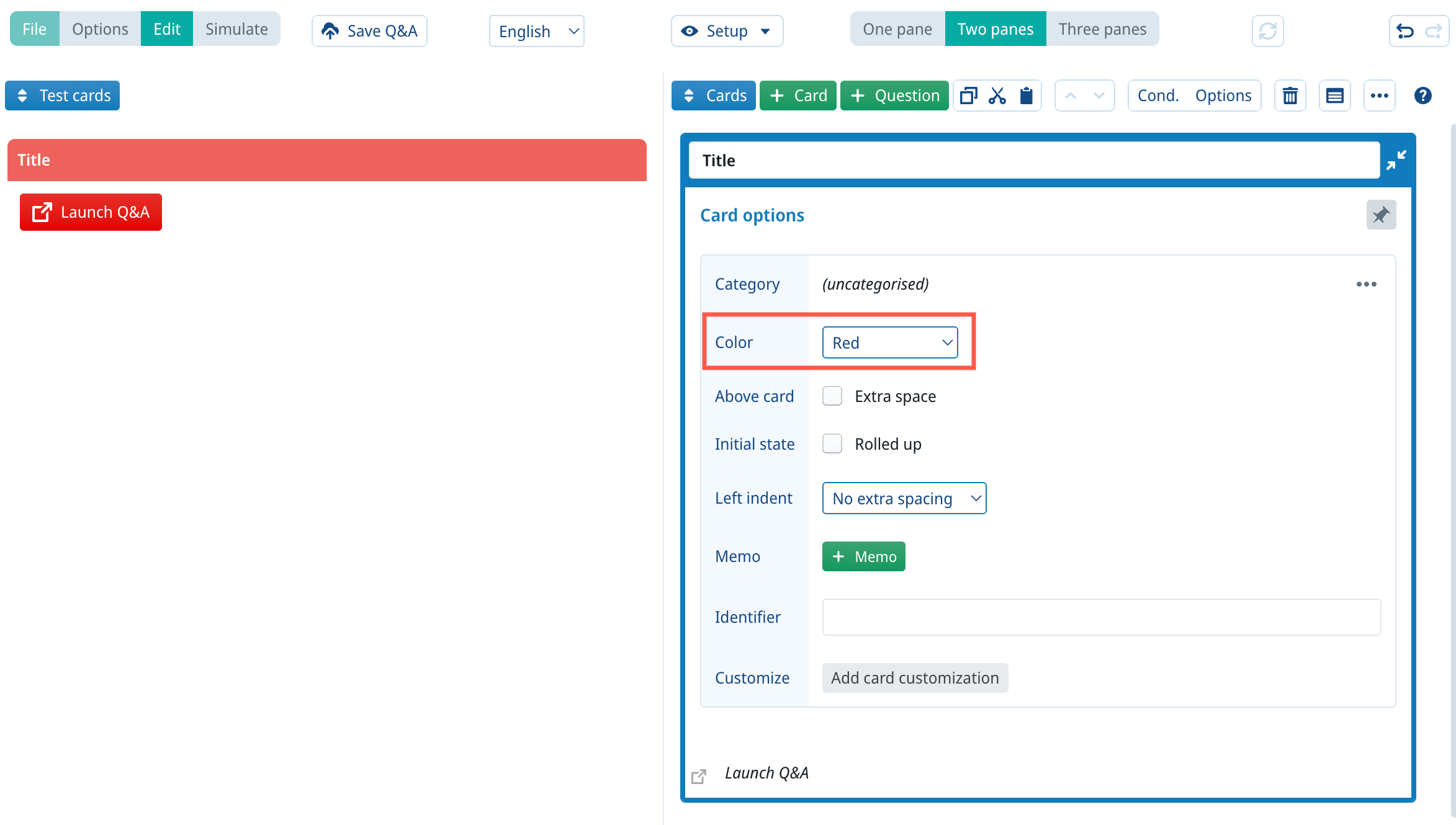Switch to Three panes view
1456x825 pixels.
[1102, 29]
